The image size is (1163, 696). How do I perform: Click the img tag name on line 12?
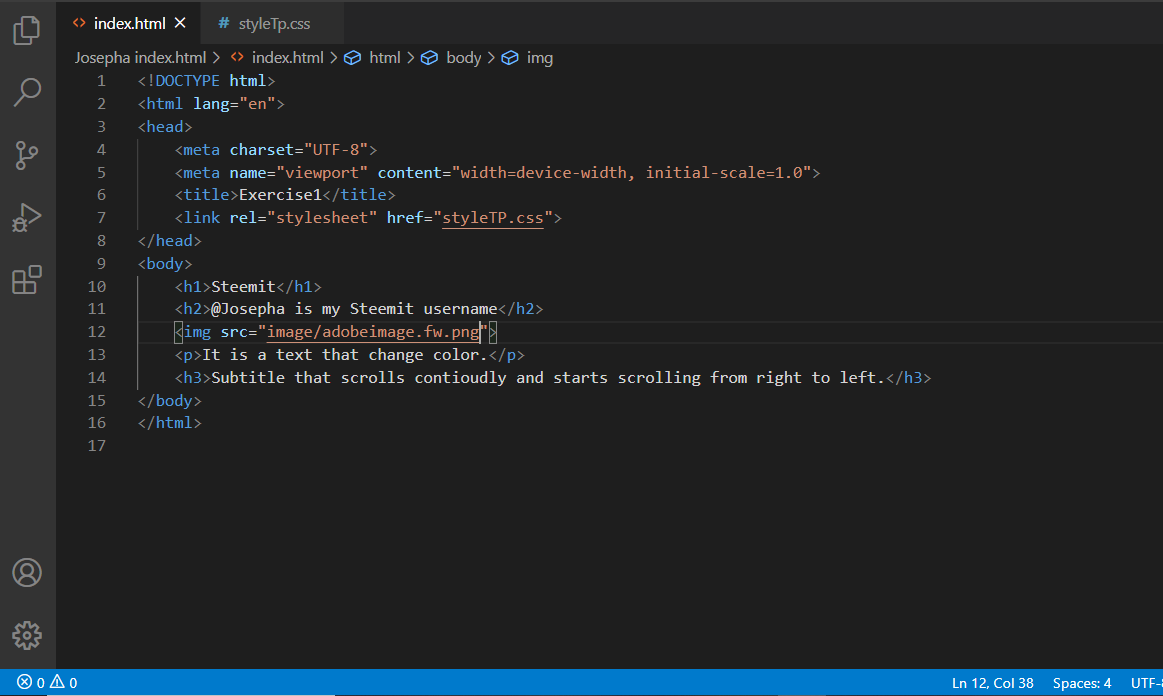(x=197, y=332)
